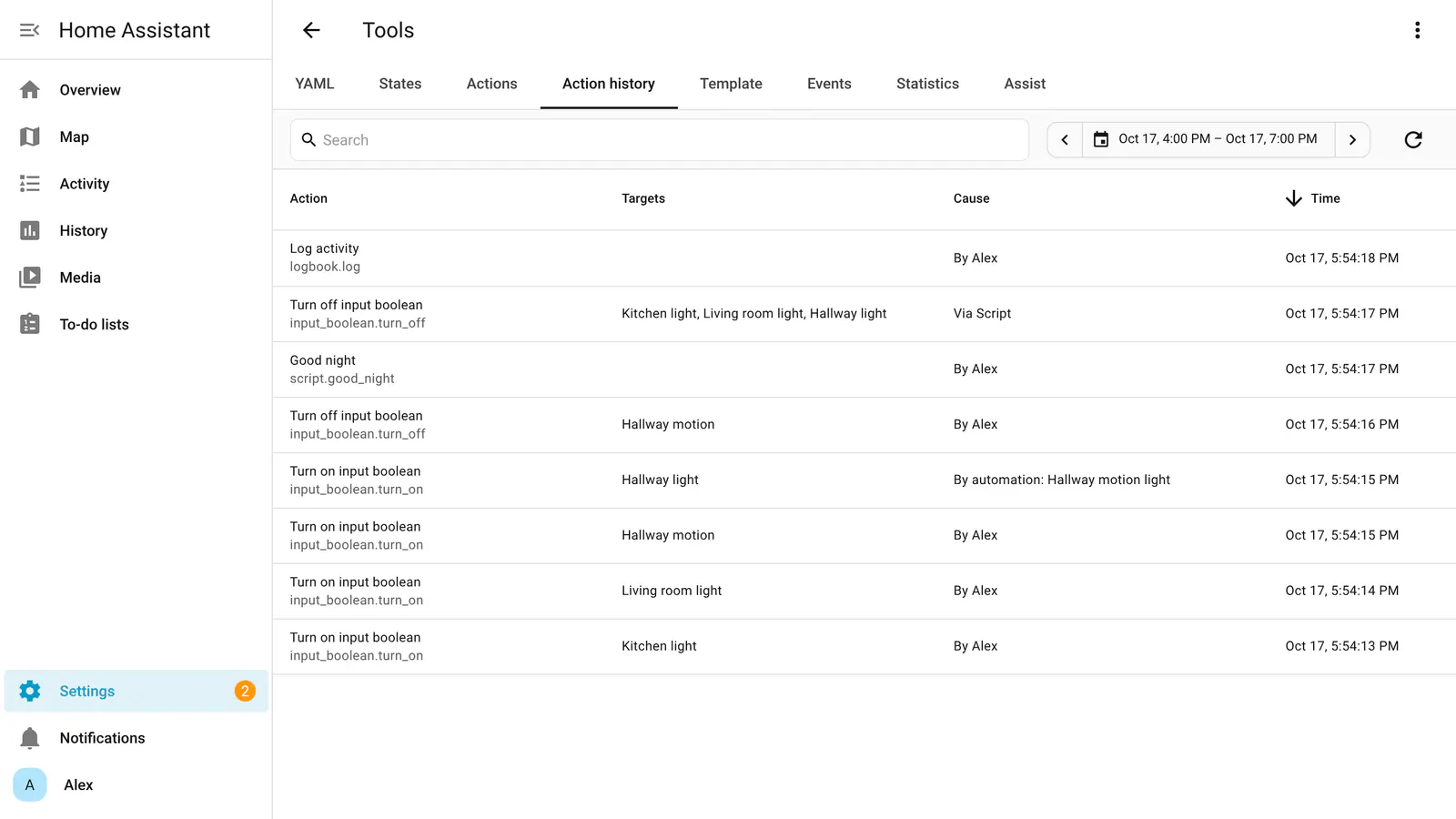1456x819 pixels.
Task: Sort by Time column arrow
Action: click(1293, 198)
